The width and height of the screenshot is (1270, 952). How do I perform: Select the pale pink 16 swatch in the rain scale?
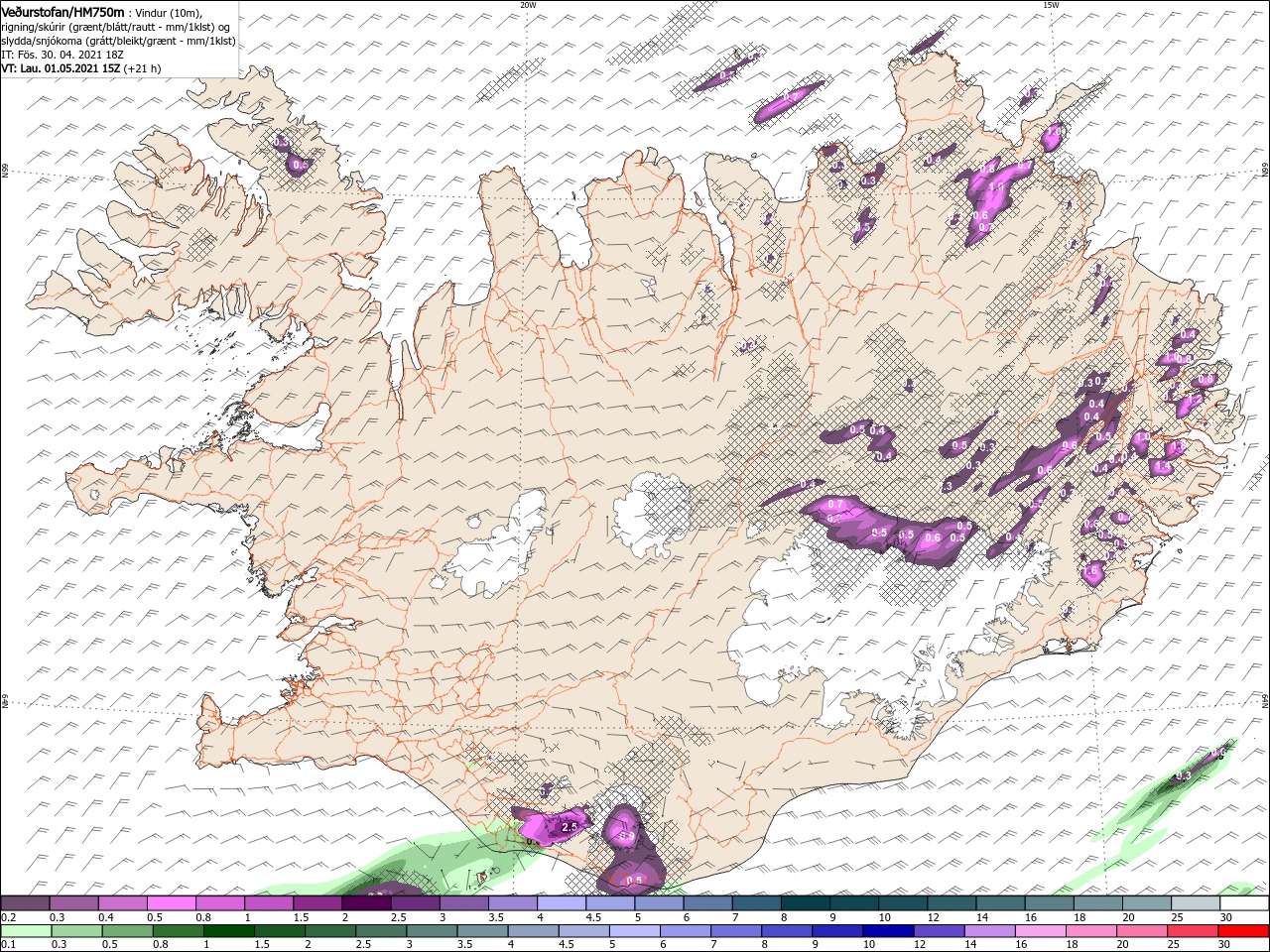tap(1041, 931)
